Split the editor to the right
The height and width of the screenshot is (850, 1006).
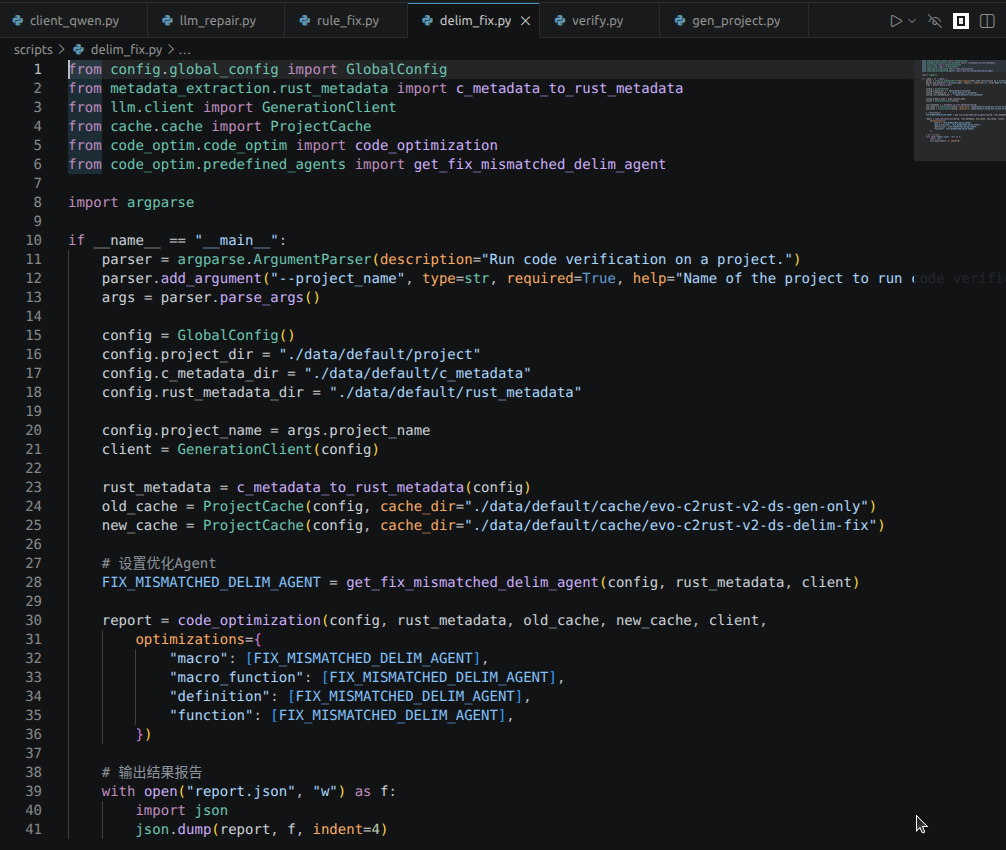pos(987,21)
